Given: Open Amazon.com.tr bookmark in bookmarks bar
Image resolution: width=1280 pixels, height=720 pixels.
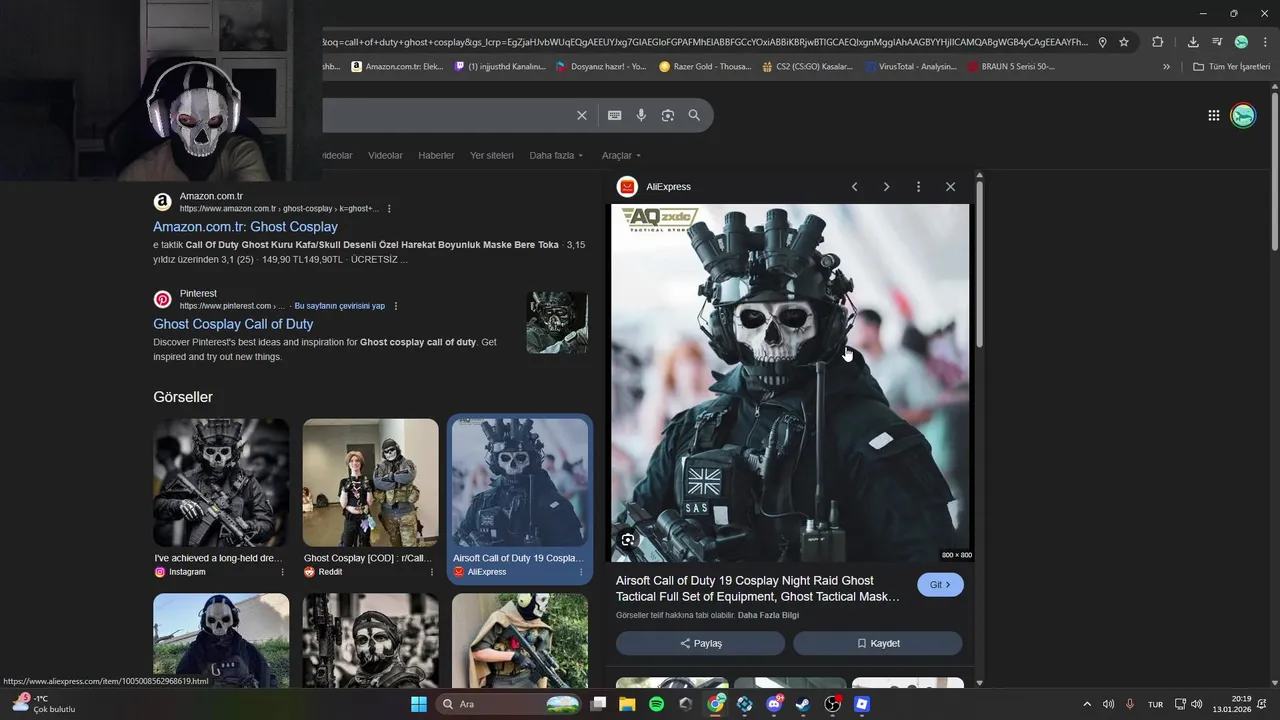Looking at the screenshot, I should 397,67.
